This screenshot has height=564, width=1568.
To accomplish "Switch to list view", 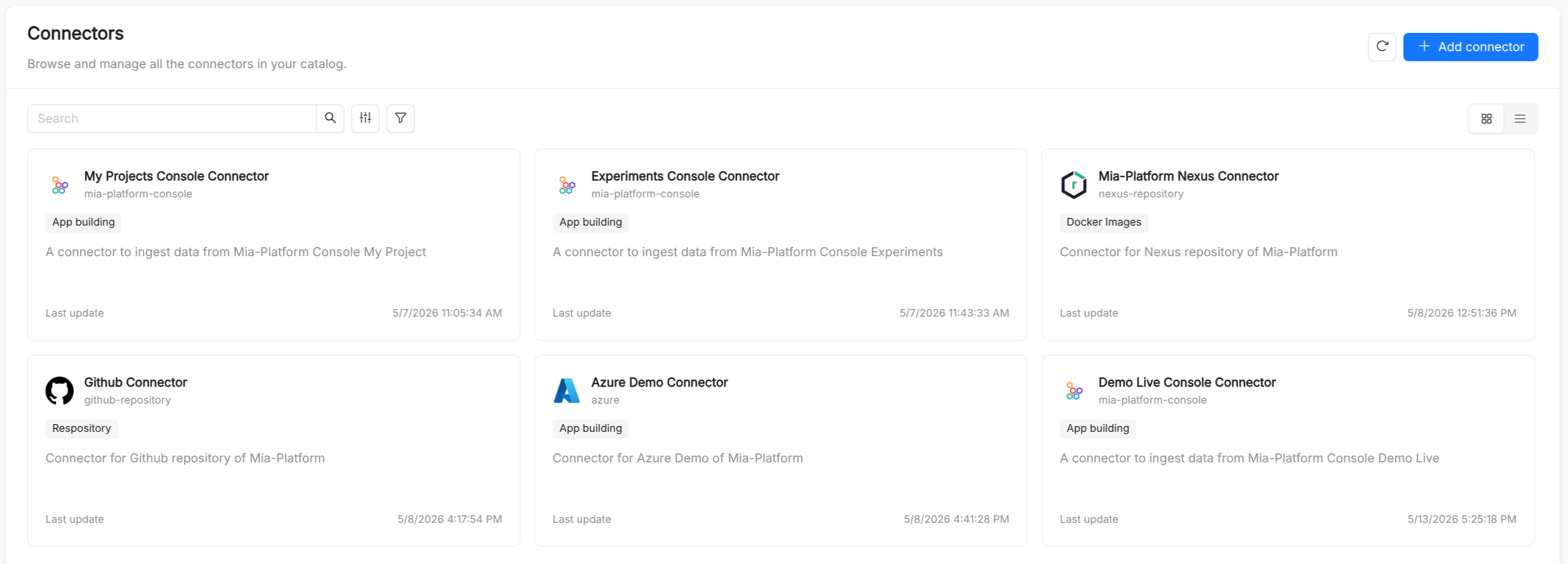I will click(1520, 119).
